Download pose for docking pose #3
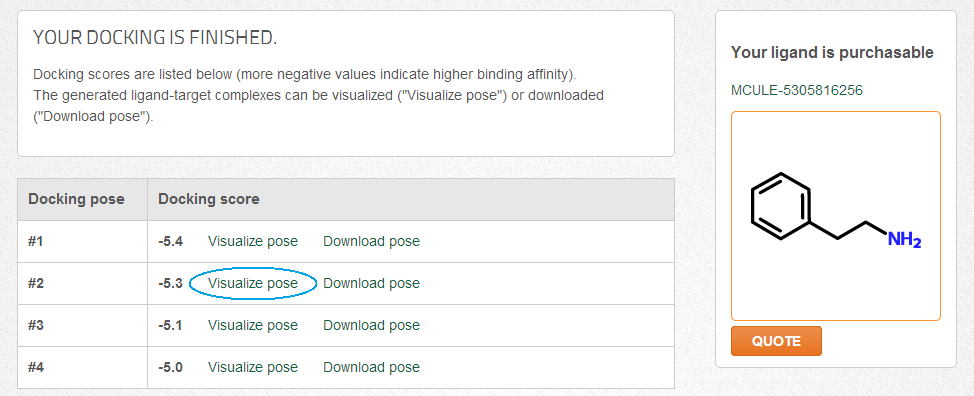This screenshot has width=974, height=396. [371, 325]
